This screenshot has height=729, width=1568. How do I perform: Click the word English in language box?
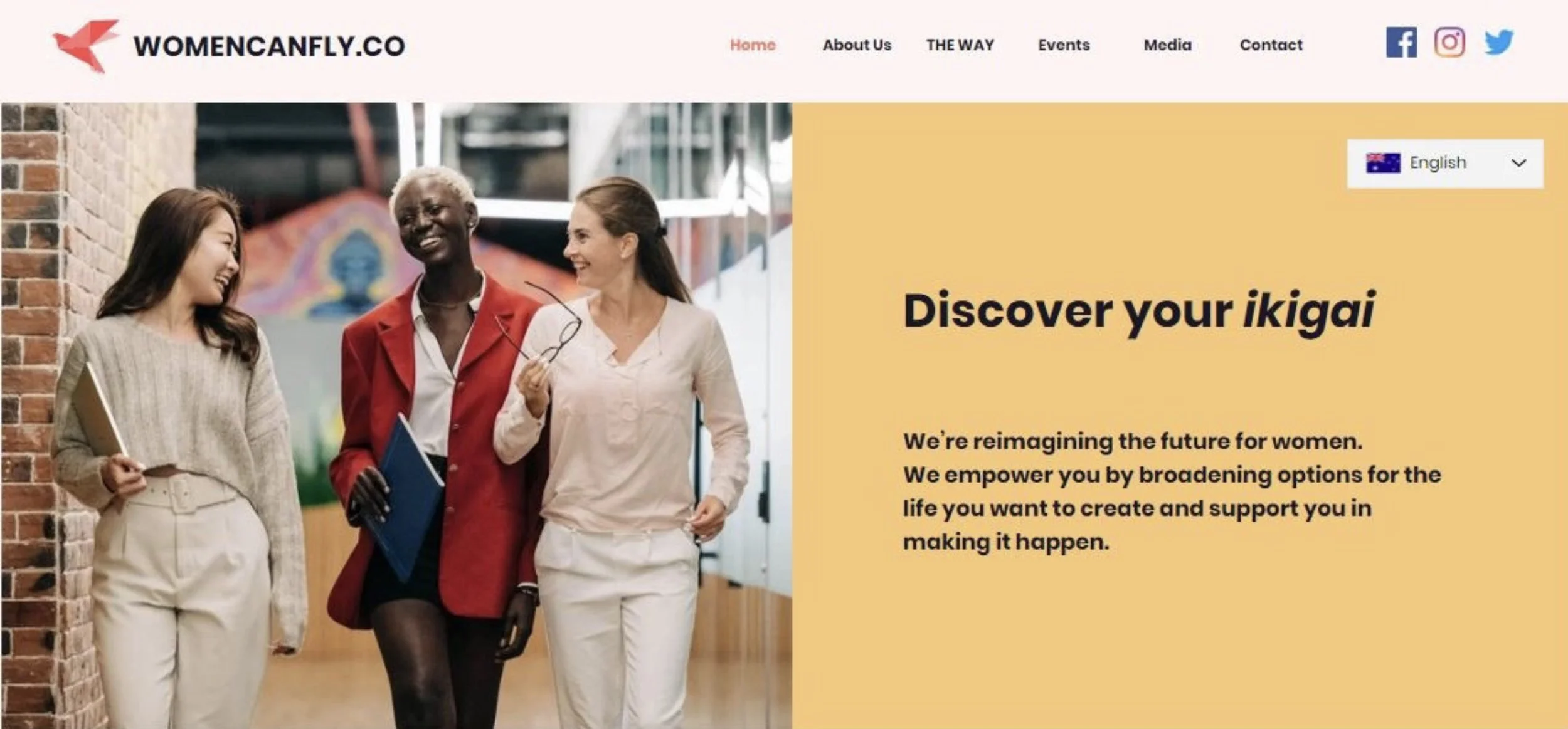[1438, 163]
